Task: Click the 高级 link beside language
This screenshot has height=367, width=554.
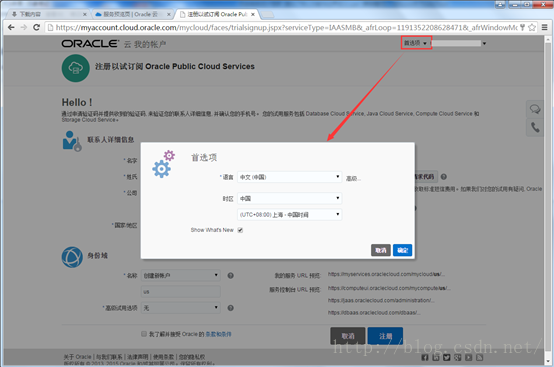Action: point(353,178)
